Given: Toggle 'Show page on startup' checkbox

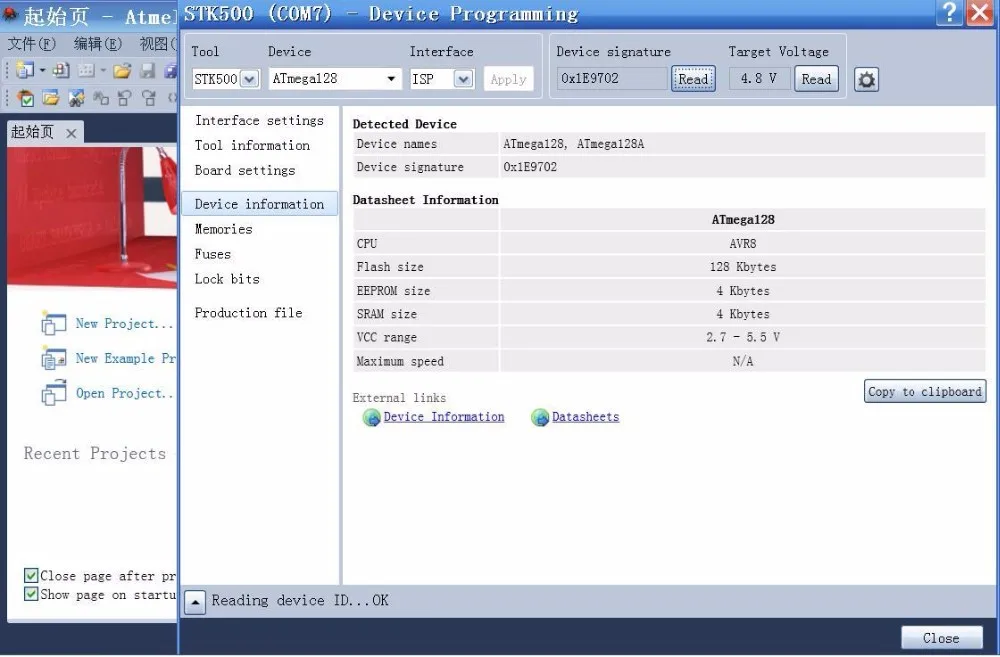Looking at the screenshot, I should [x=31, y=594].
